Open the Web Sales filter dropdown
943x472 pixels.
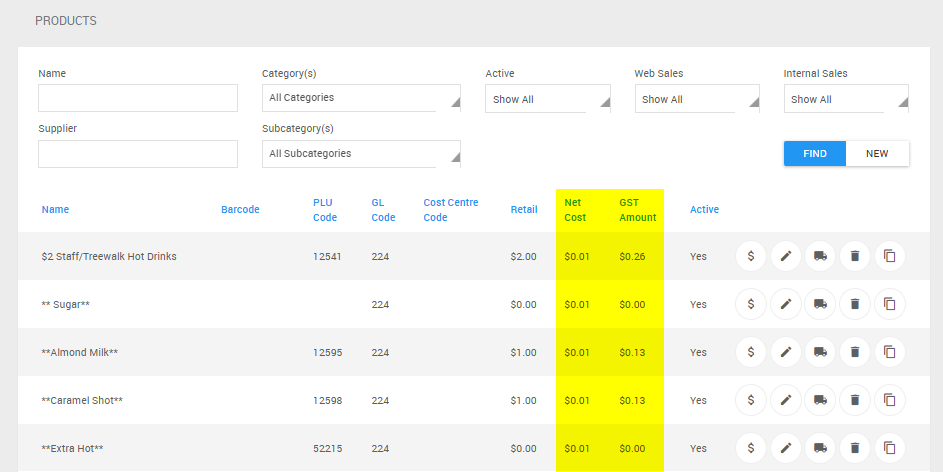click(x=696, y=99)
